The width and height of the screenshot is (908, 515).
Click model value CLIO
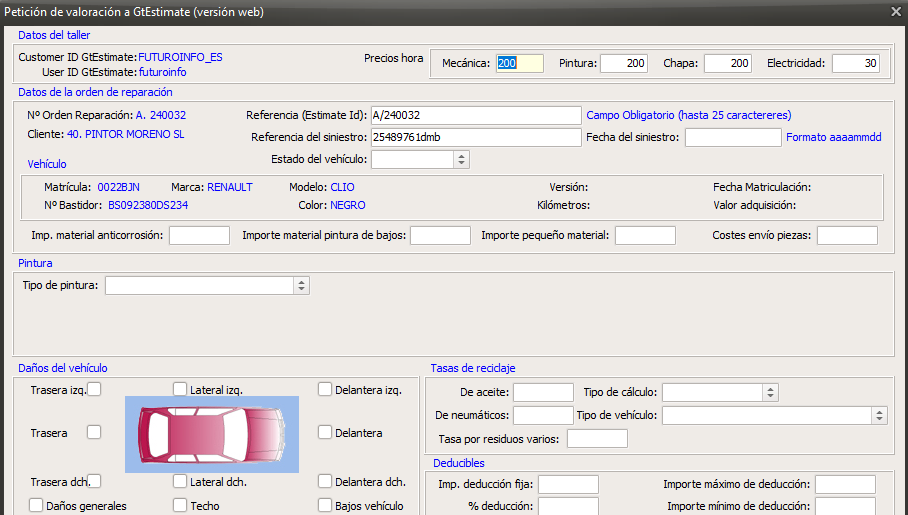(x=342, y=187)
